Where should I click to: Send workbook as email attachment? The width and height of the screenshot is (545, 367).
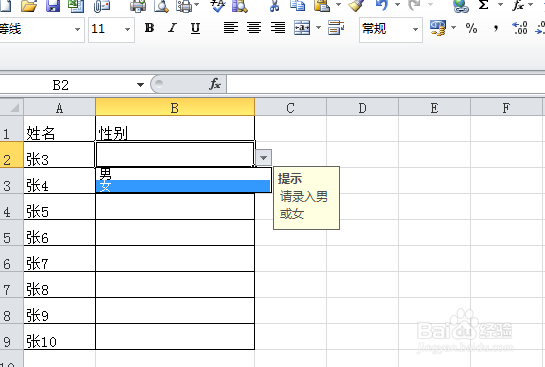(x=102, y=6)
